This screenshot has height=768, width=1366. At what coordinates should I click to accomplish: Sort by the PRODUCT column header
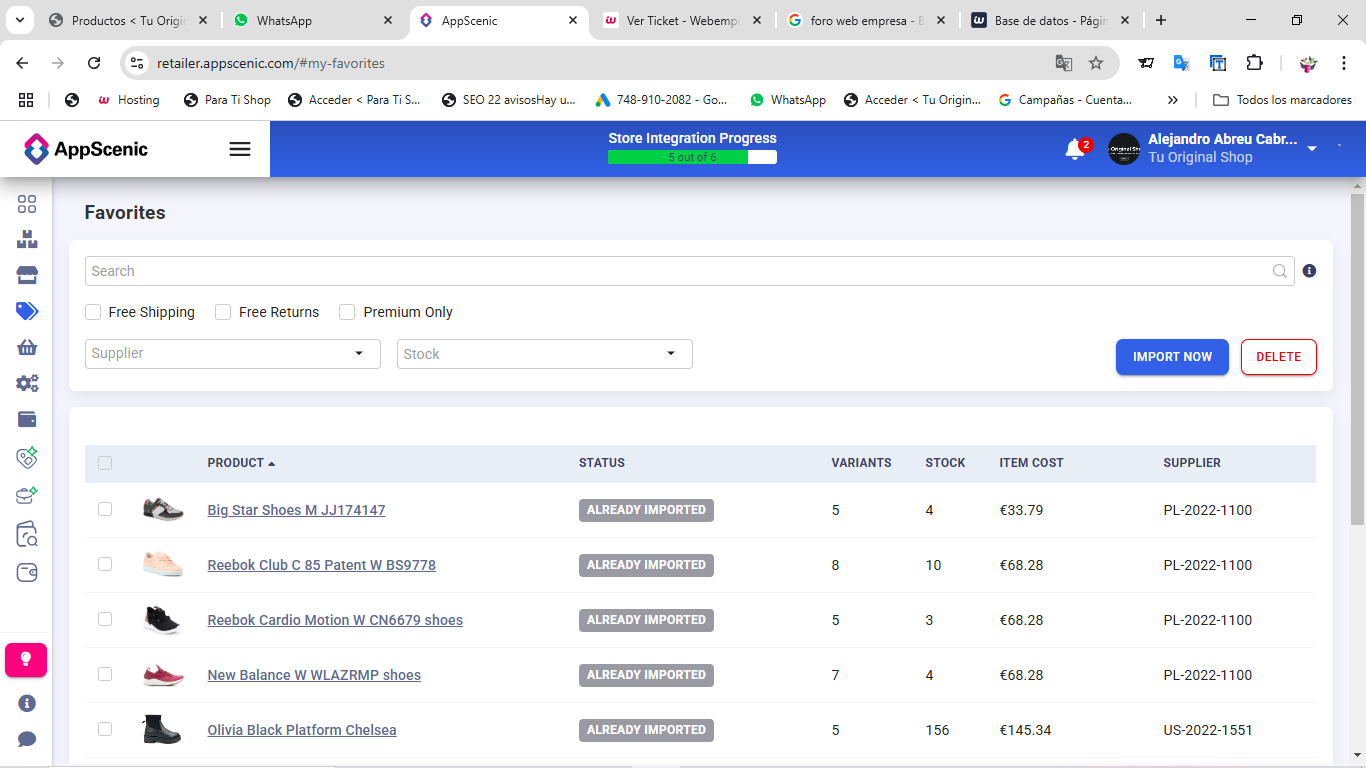[x=241, y=463]
